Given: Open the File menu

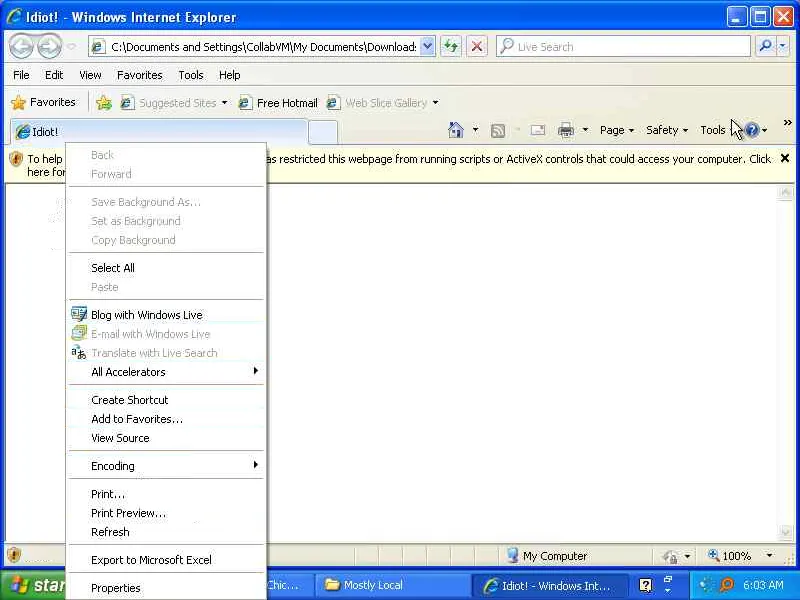Looking at the screenshot, I should pos(21,75).
